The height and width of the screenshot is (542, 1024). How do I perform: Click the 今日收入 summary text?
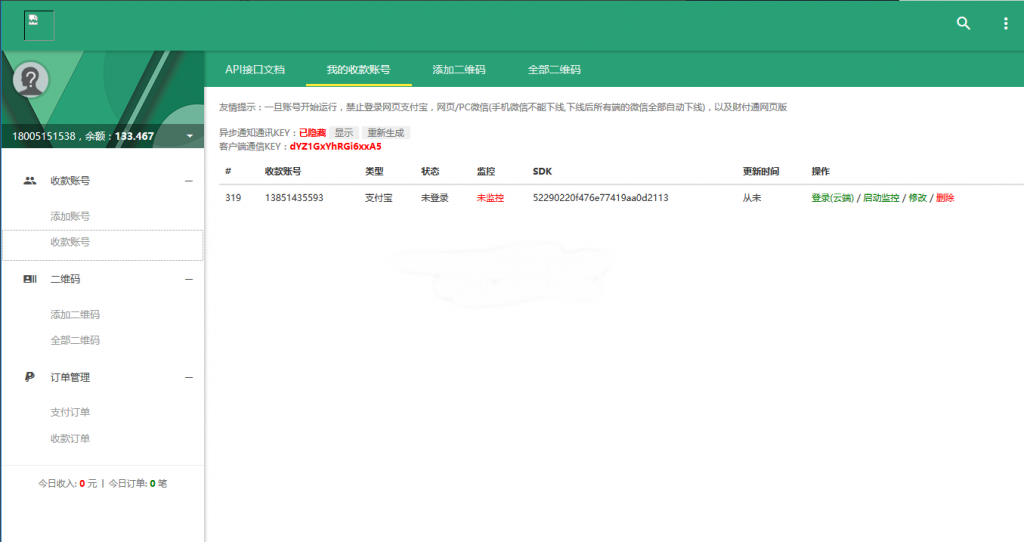point(67,484)
